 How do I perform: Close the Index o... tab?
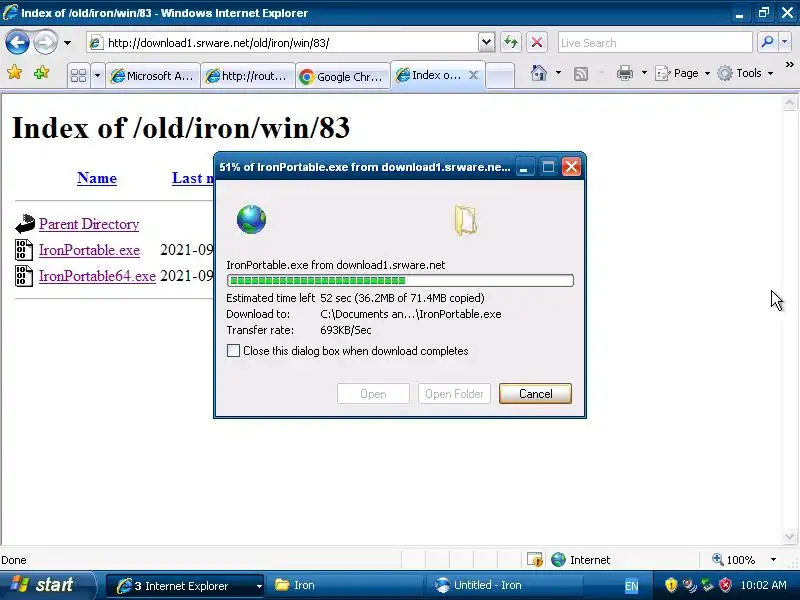click(473, 76)
